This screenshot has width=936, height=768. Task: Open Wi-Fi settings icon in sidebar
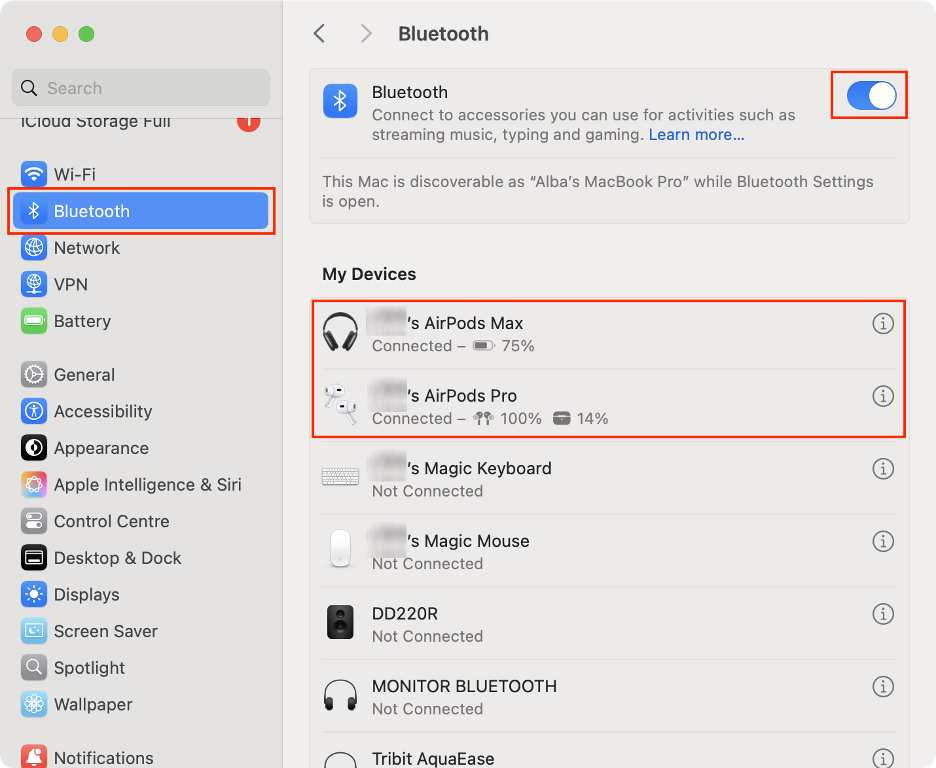pos(34,174)
